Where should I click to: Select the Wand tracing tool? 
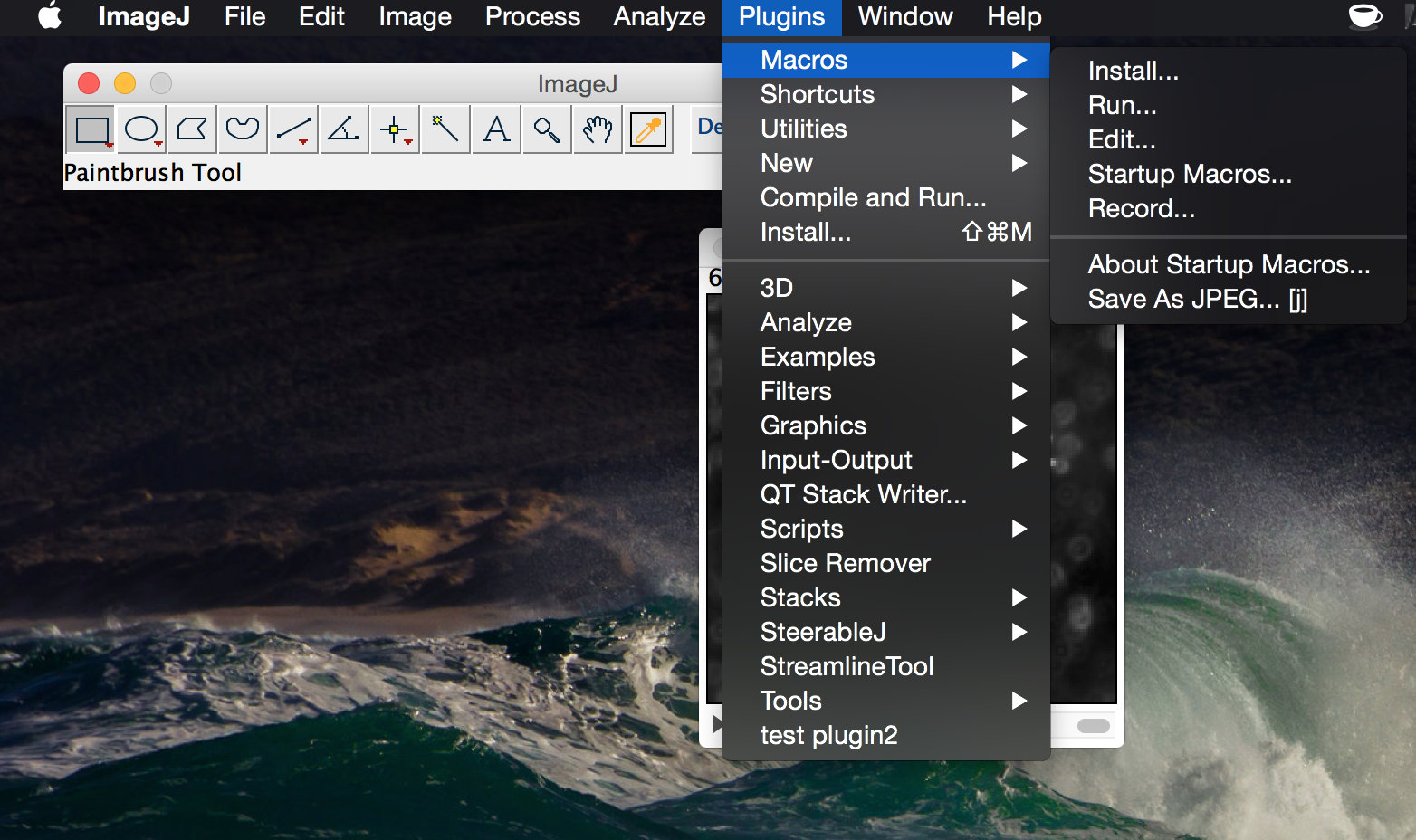pyautogui.click(x=445, y=129)
